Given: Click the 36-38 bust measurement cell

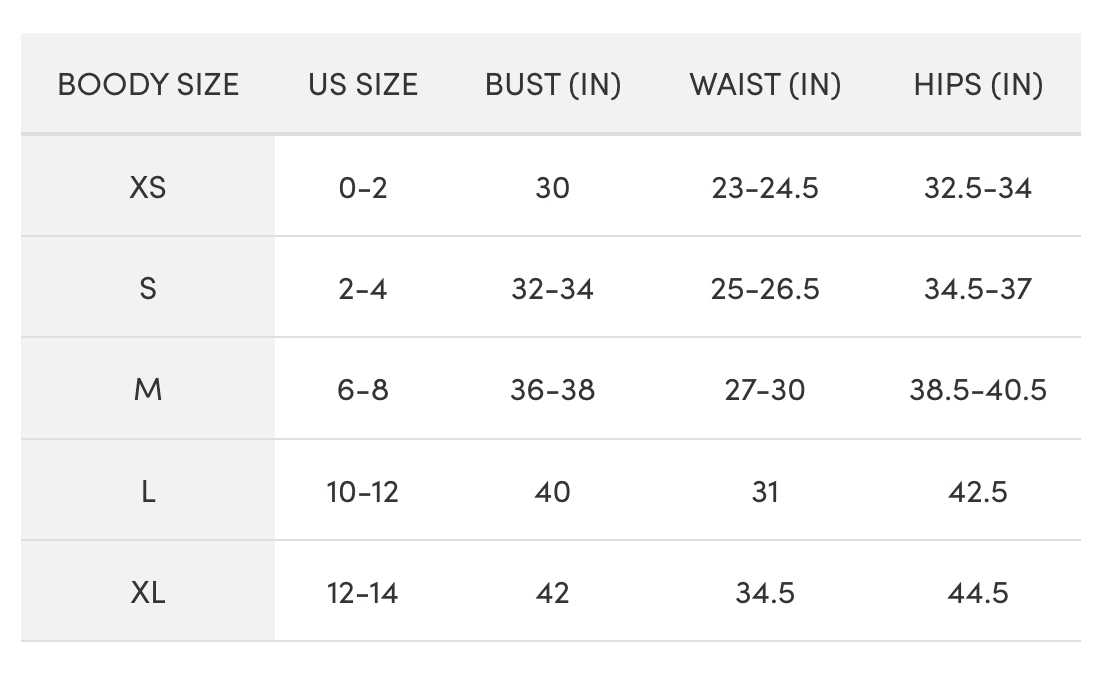Looking at the screenshot, I should (553, 389).
